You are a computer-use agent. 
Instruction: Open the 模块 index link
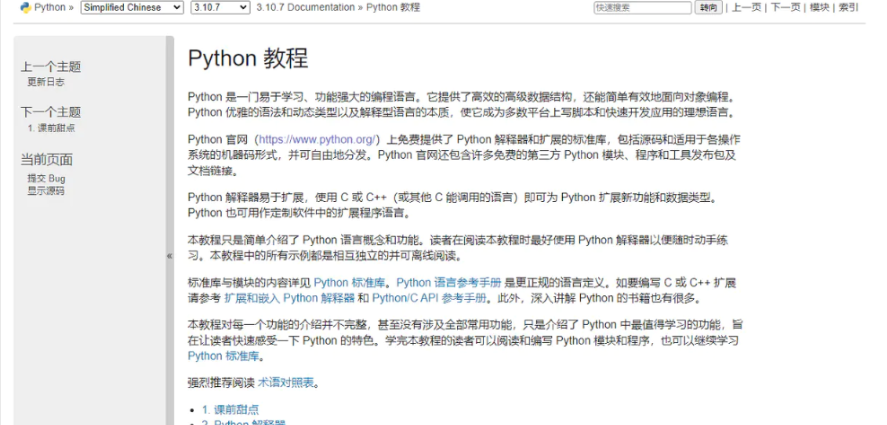click(819, 7)
